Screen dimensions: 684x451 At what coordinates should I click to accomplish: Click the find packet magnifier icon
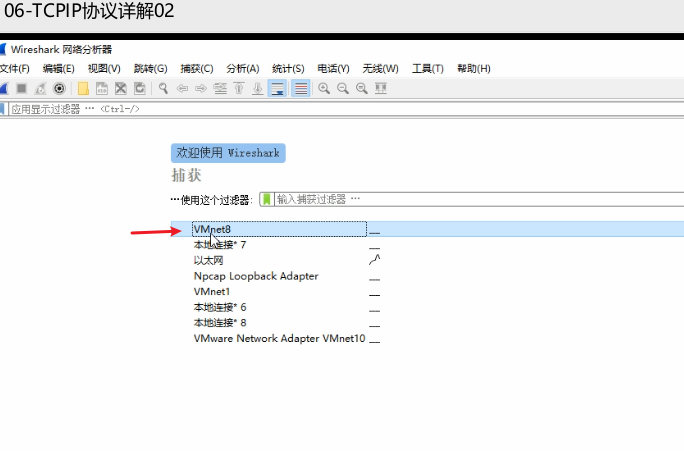pyautogui.click(x=163, y=88)
